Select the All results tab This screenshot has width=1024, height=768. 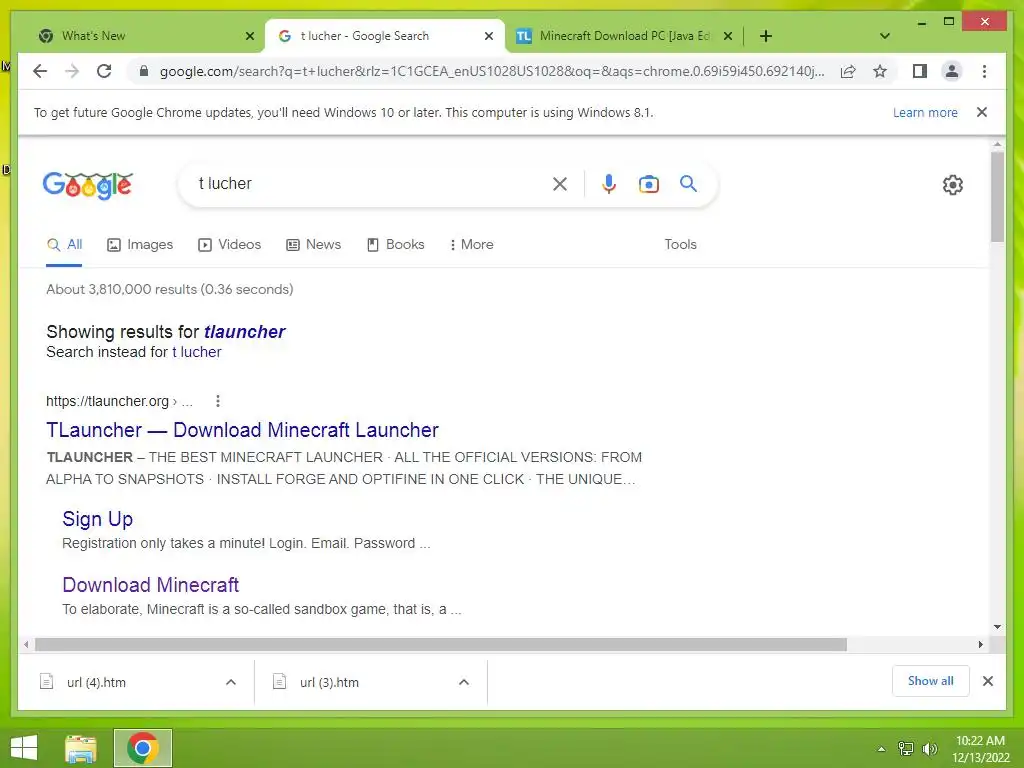pos(65,245)
